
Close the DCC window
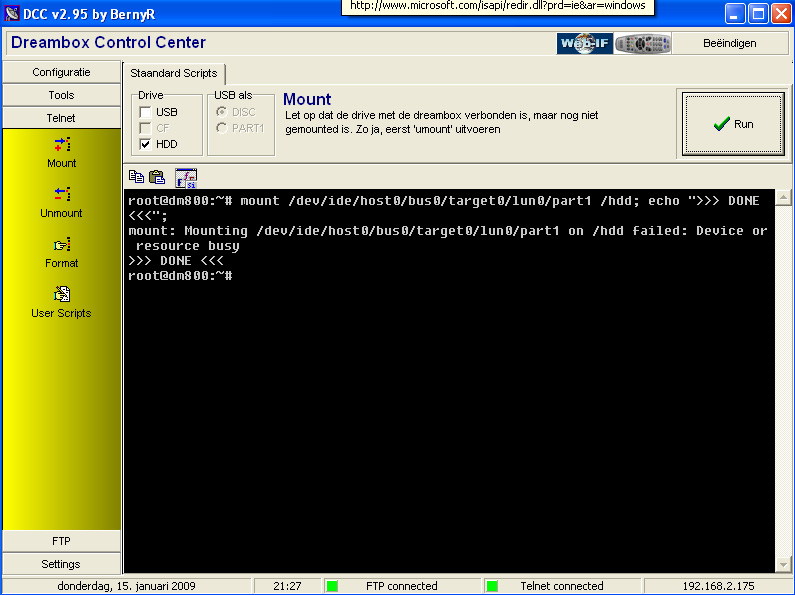point(781,14)
